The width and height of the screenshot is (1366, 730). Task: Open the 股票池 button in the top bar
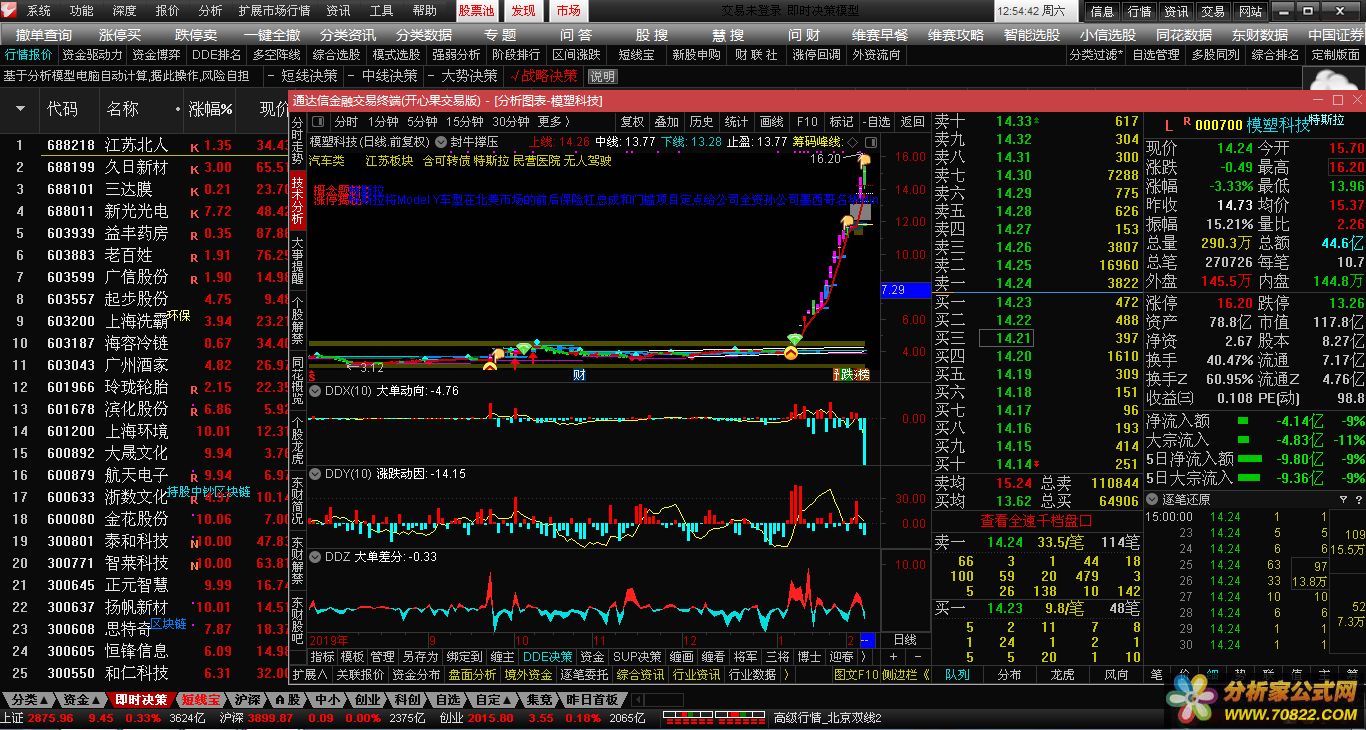(477, 11)
